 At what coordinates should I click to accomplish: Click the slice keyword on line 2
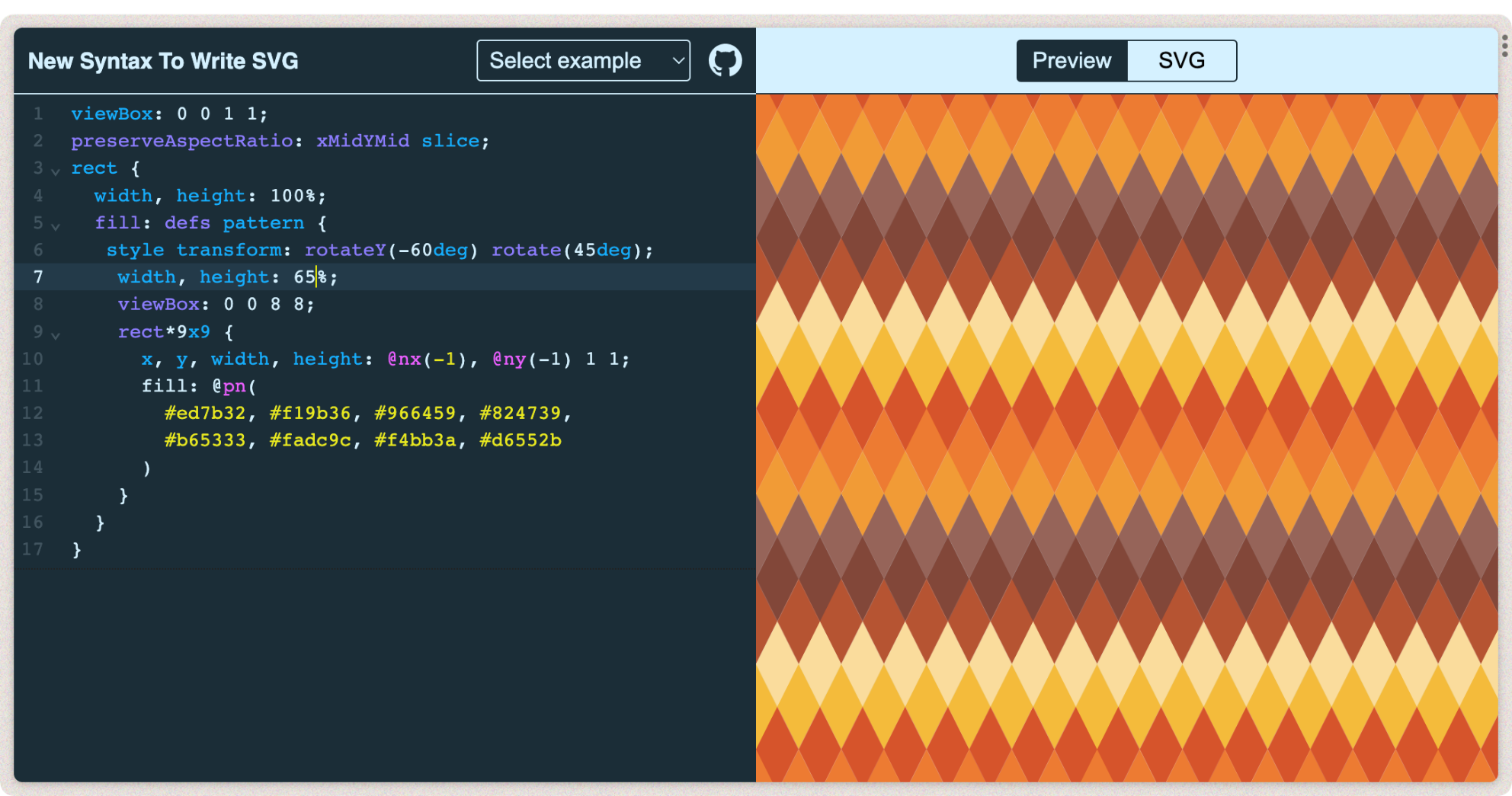[x=450, y=141]
